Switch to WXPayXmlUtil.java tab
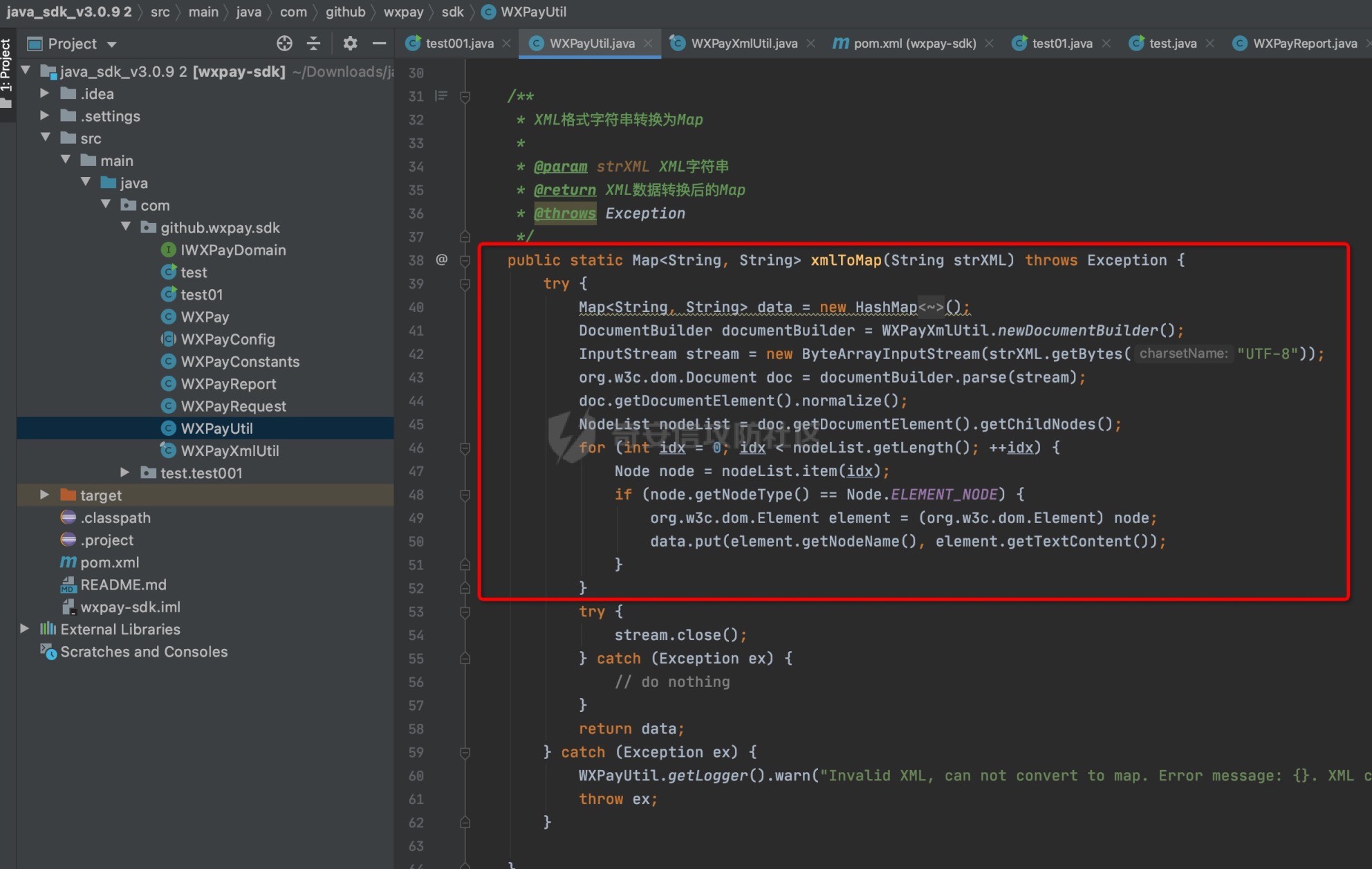The width and height of the screenshot is (1372, 869). (x=743, y=43)
